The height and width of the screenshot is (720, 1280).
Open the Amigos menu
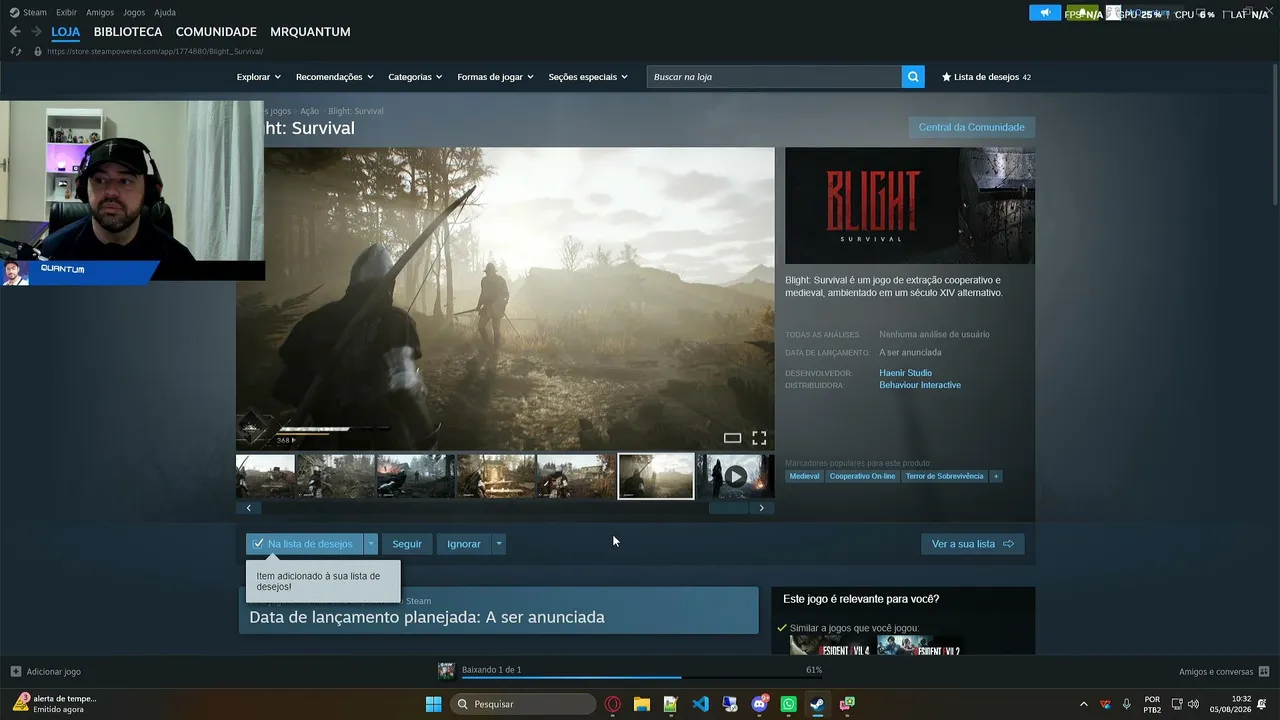(100, 13)
